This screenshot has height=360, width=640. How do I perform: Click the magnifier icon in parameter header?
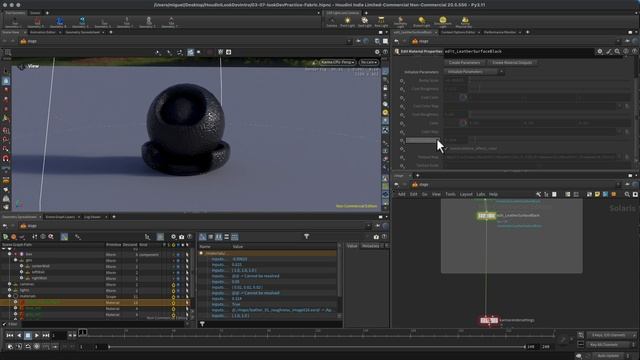pyautogui.click(x=617, y=51)
